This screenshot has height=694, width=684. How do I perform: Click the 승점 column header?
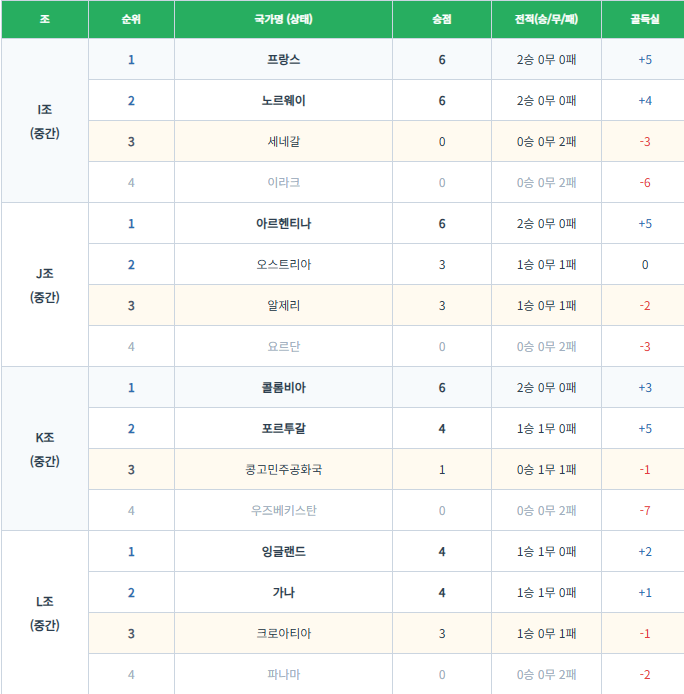tap(442, 19)
